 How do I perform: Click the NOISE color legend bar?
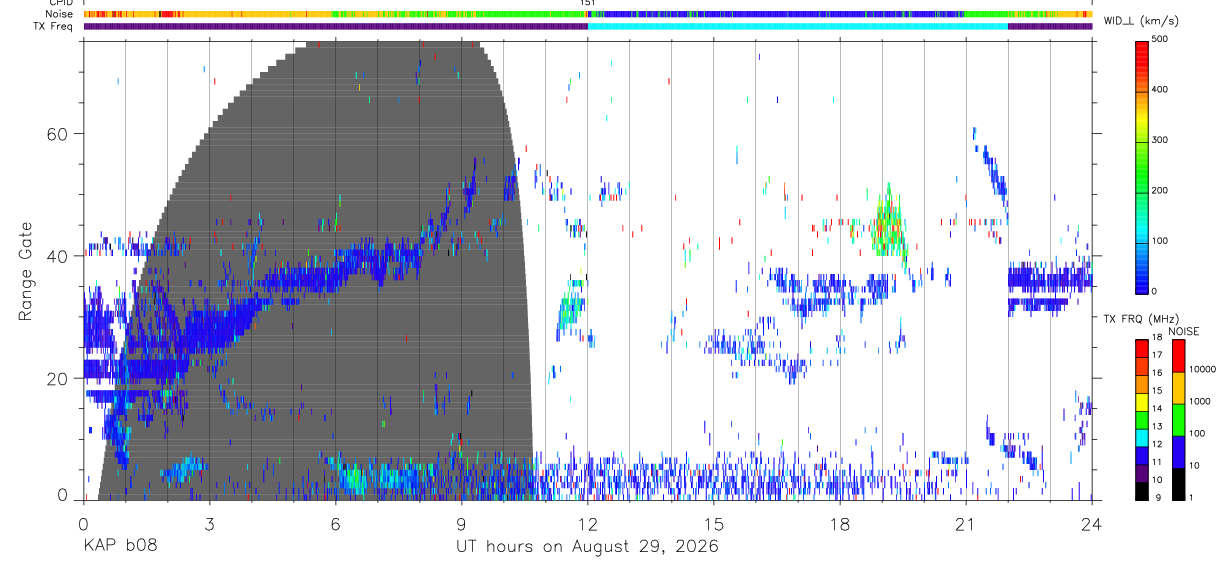1178,419
